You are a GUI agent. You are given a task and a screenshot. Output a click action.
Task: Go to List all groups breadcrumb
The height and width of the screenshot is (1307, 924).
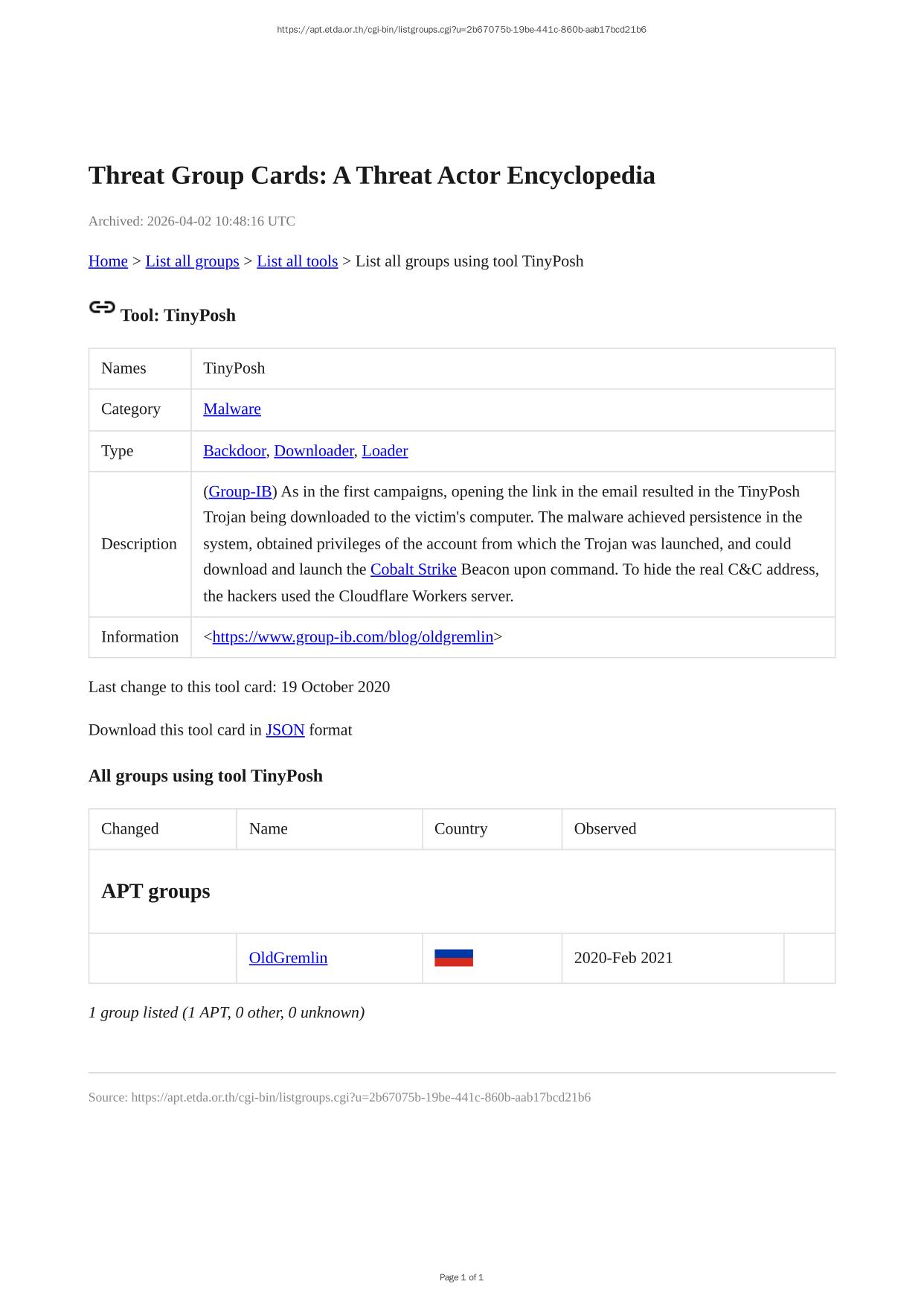point(192,261)
